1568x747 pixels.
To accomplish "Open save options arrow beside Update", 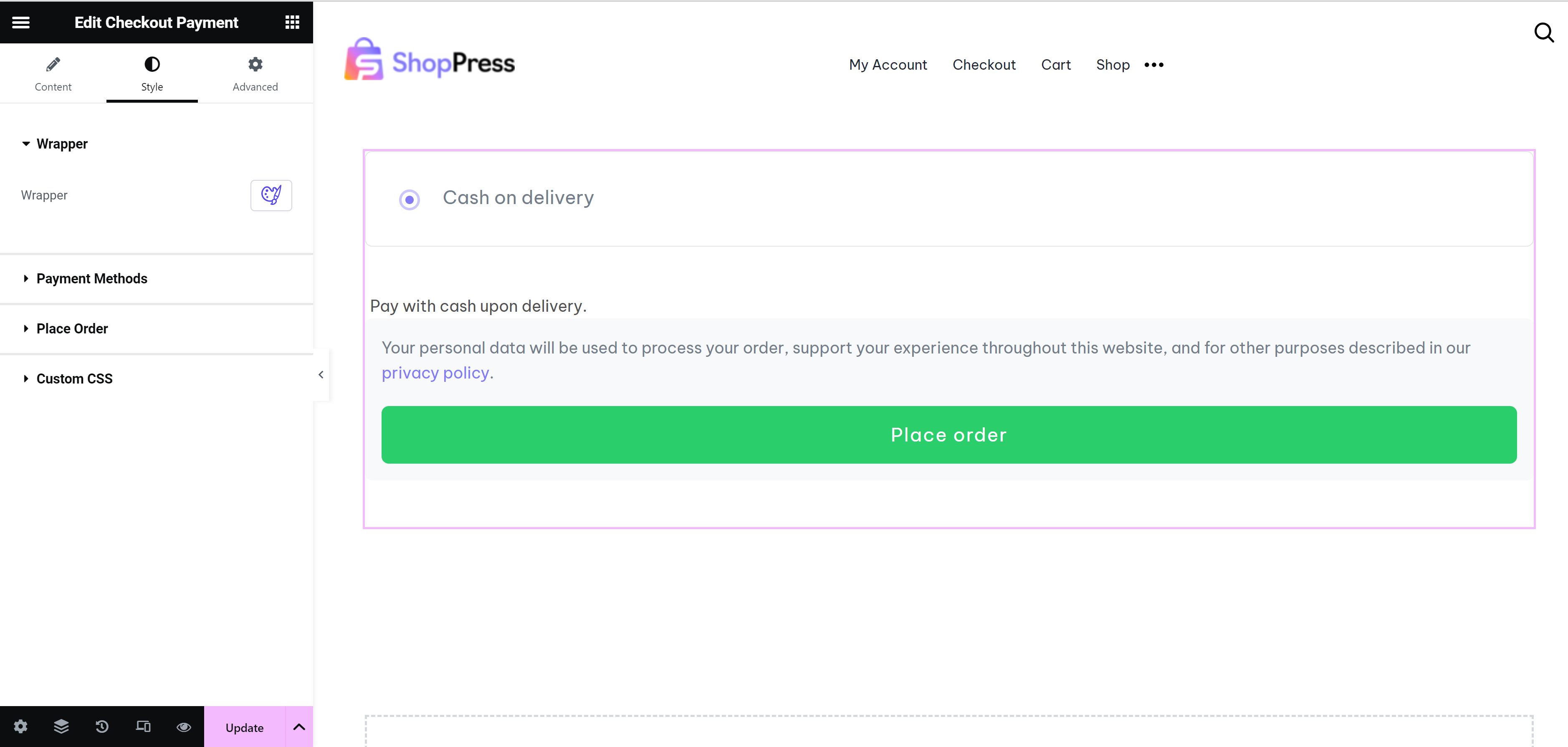I will click(299, 727).
